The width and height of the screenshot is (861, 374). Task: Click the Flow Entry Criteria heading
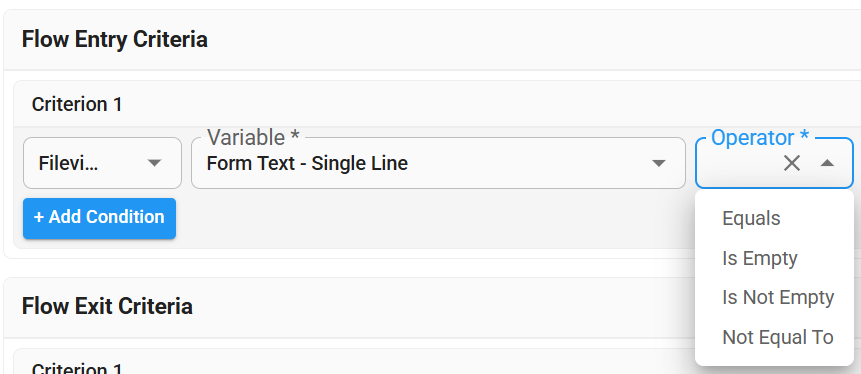tap(115, 40)
